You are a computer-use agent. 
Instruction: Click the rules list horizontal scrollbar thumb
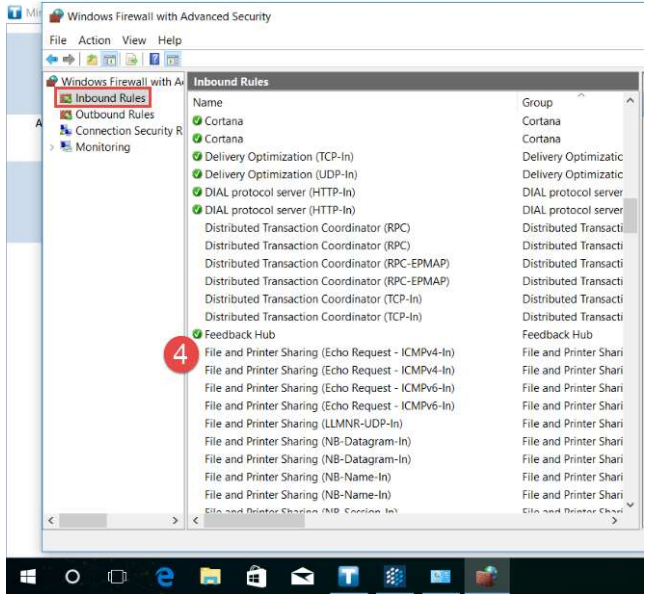pyautogui.click(x=254, y=521)
